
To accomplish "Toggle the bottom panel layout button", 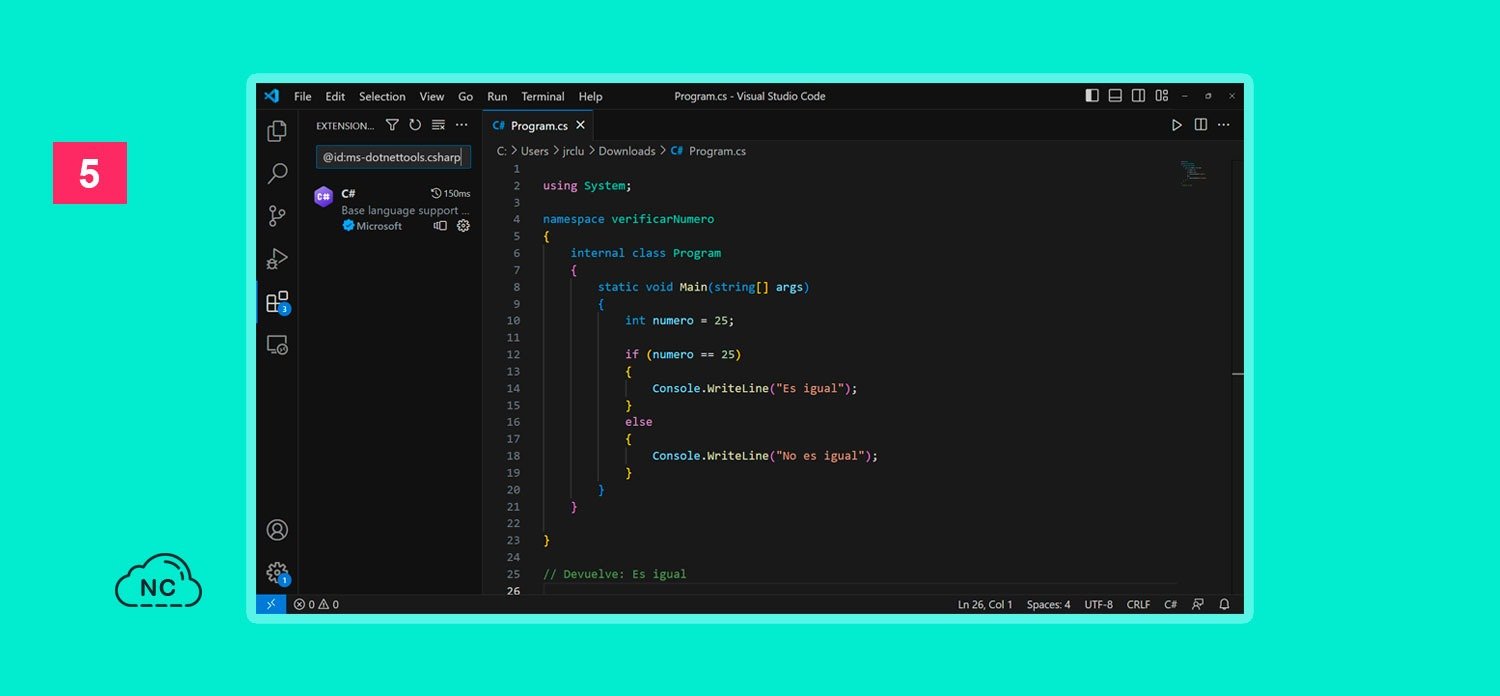I will 1115,96.
